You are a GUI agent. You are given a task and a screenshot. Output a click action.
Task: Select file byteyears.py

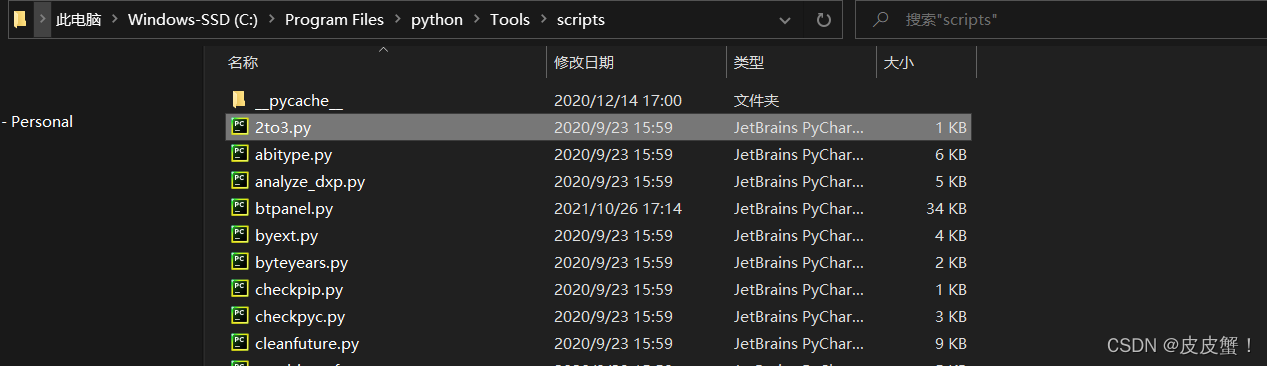(301, 263)
